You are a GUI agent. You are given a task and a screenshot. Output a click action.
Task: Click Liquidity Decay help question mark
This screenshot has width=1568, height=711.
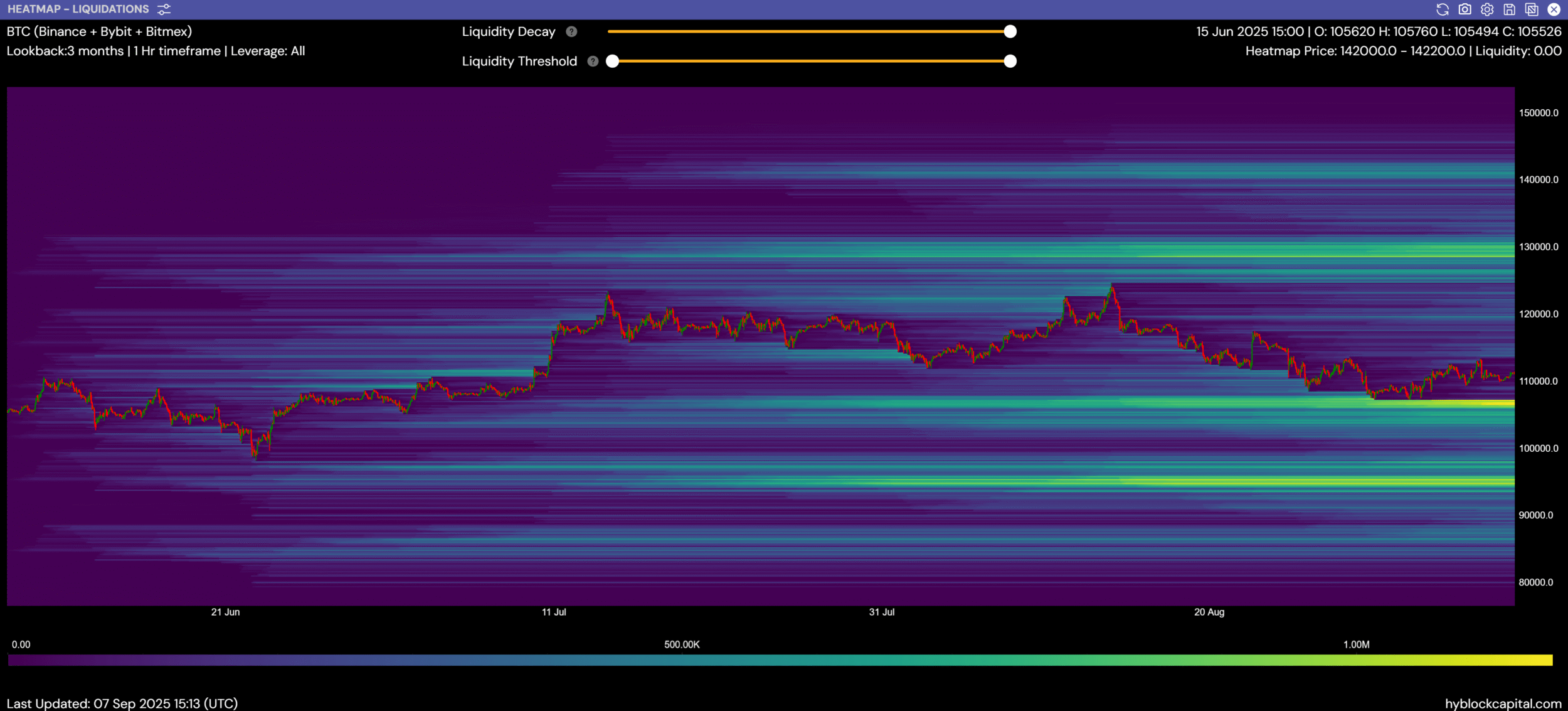[x=571, y=31]
